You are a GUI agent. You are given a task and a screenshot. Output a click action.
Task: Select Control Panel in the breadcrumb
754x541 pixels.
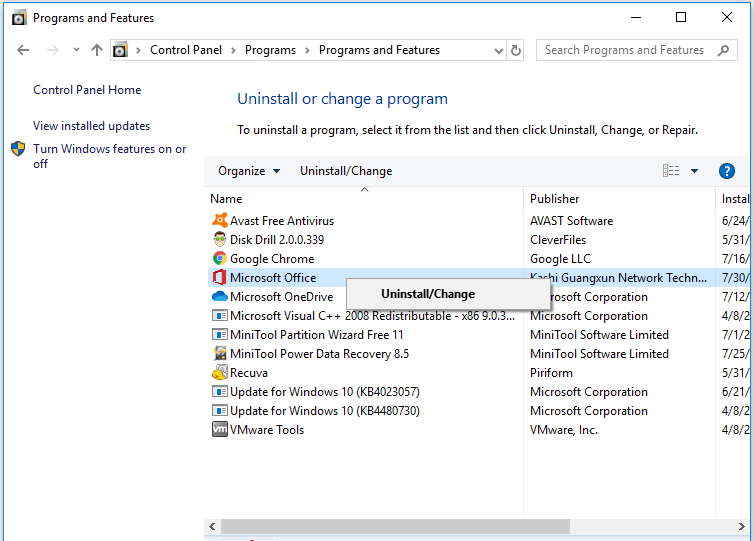tap(186, 50)
